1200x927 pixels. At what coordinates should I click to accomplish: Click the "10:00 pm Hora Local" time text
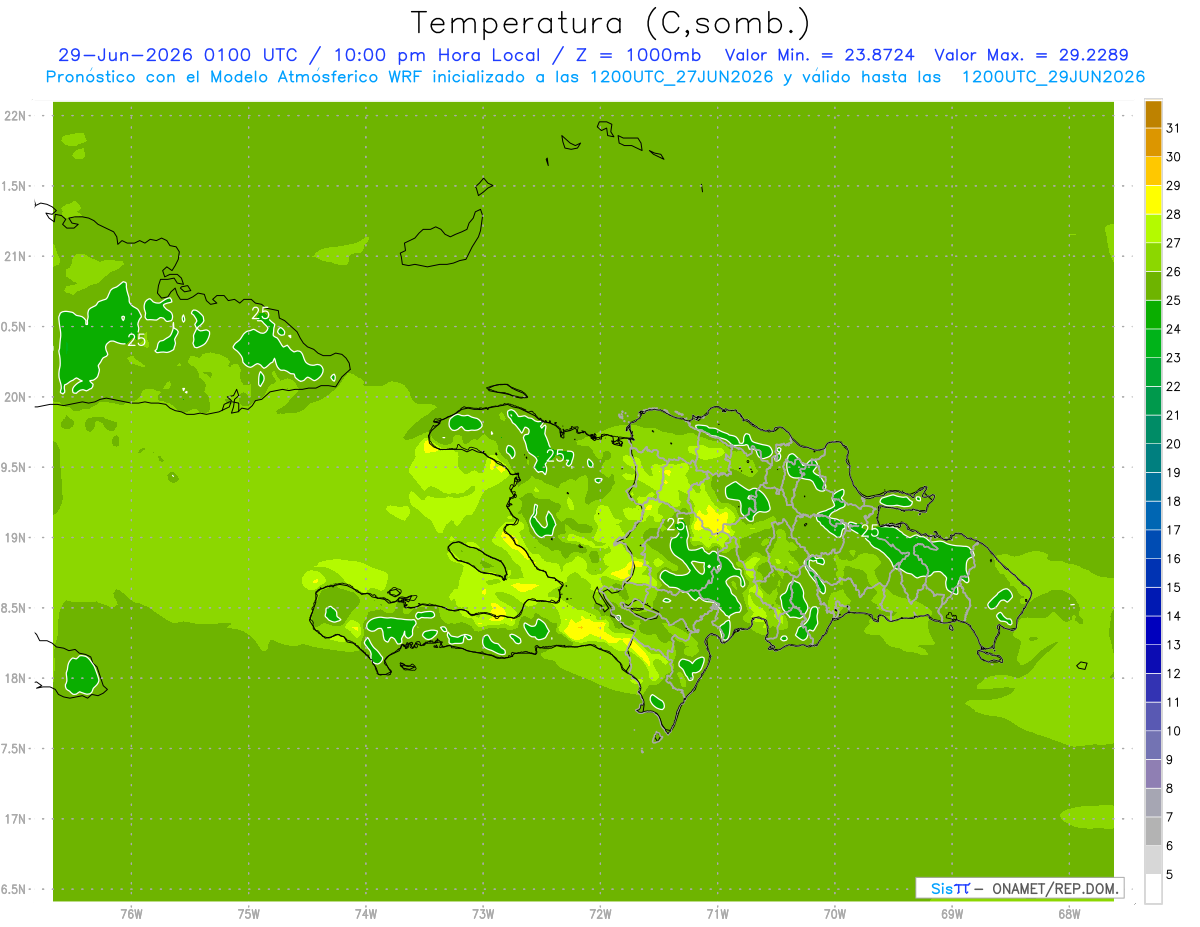435,55
